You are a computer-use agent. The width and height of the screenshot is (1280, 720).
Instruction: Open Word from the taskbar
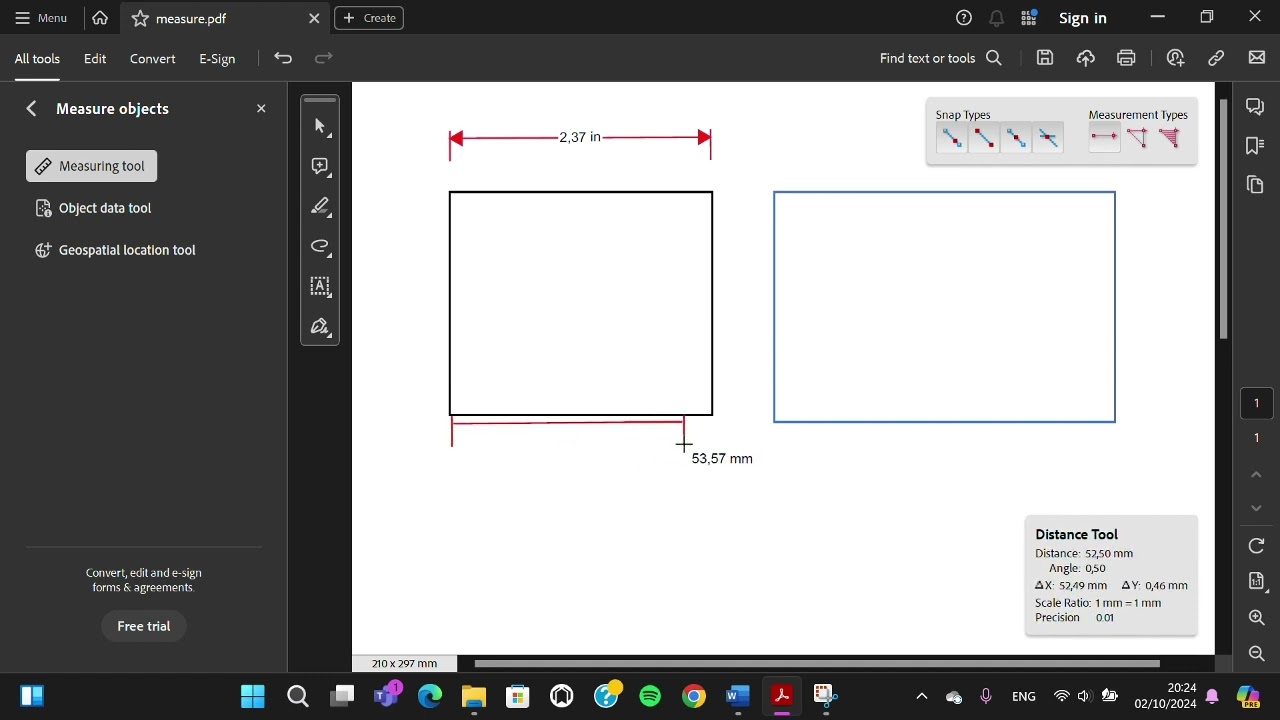(738, 696)
